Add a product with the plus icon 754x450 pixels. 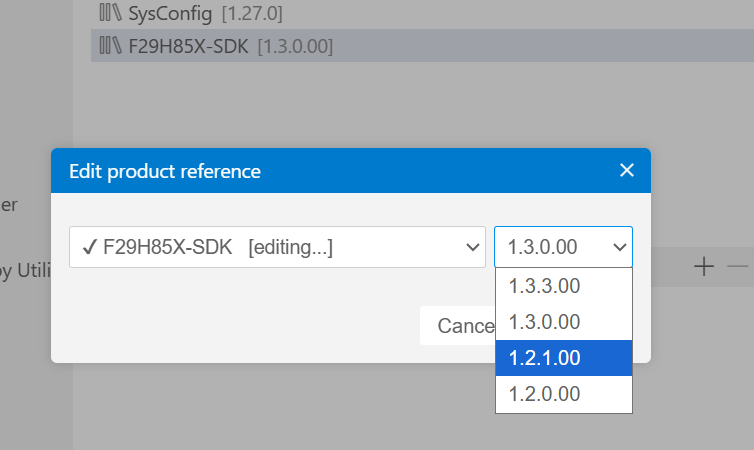[x=704, y=266]
